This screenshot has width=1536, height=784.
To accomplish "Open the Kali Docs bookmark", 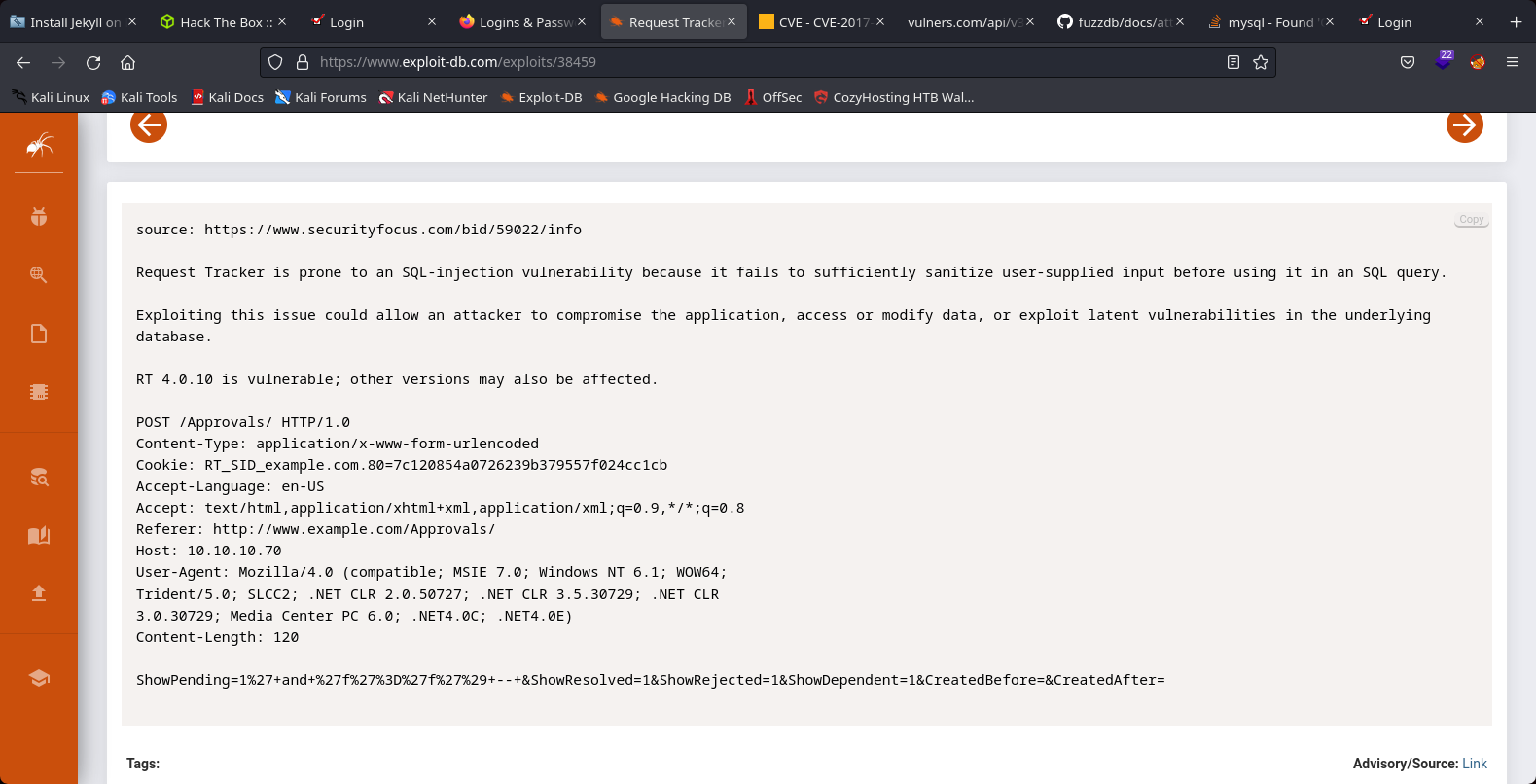I will point(228,97).
